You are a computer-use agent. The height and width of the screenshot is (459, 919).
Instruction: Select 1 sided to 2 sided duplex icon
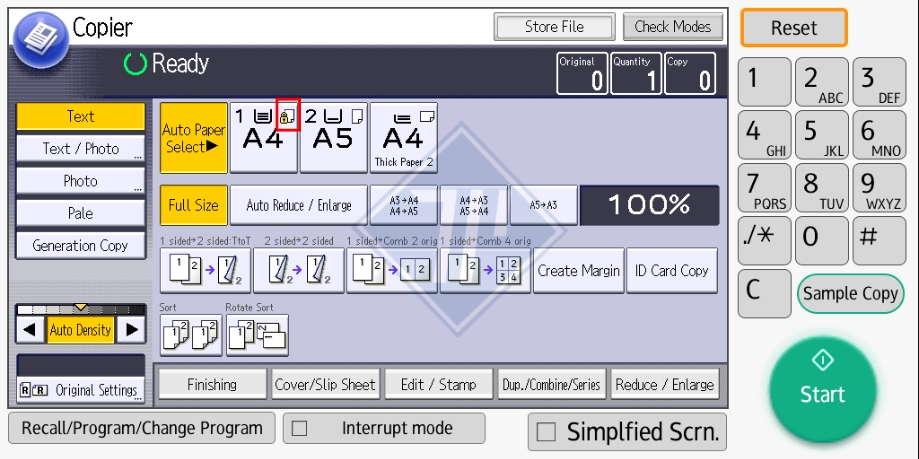point(204,270)
